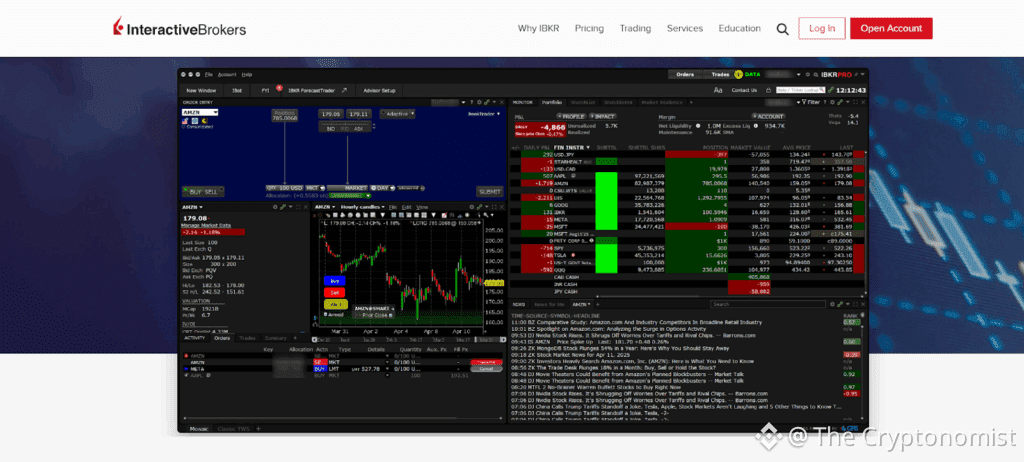Click the blue Buy button on chart
This screenshot has height=462, width=1024.
point(334,280)
